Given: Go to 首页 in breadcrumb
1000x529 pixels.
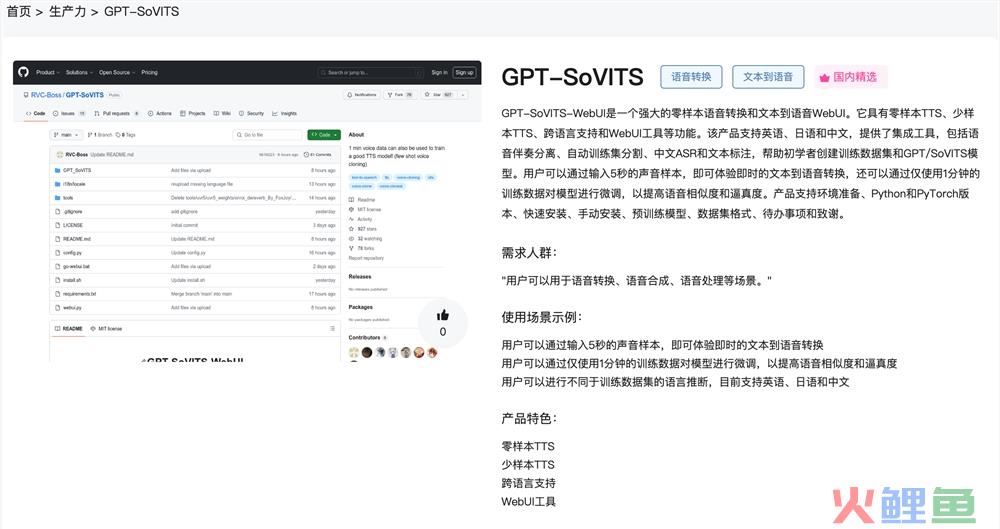Looking at the screenshot, I should tap(18, 11).
